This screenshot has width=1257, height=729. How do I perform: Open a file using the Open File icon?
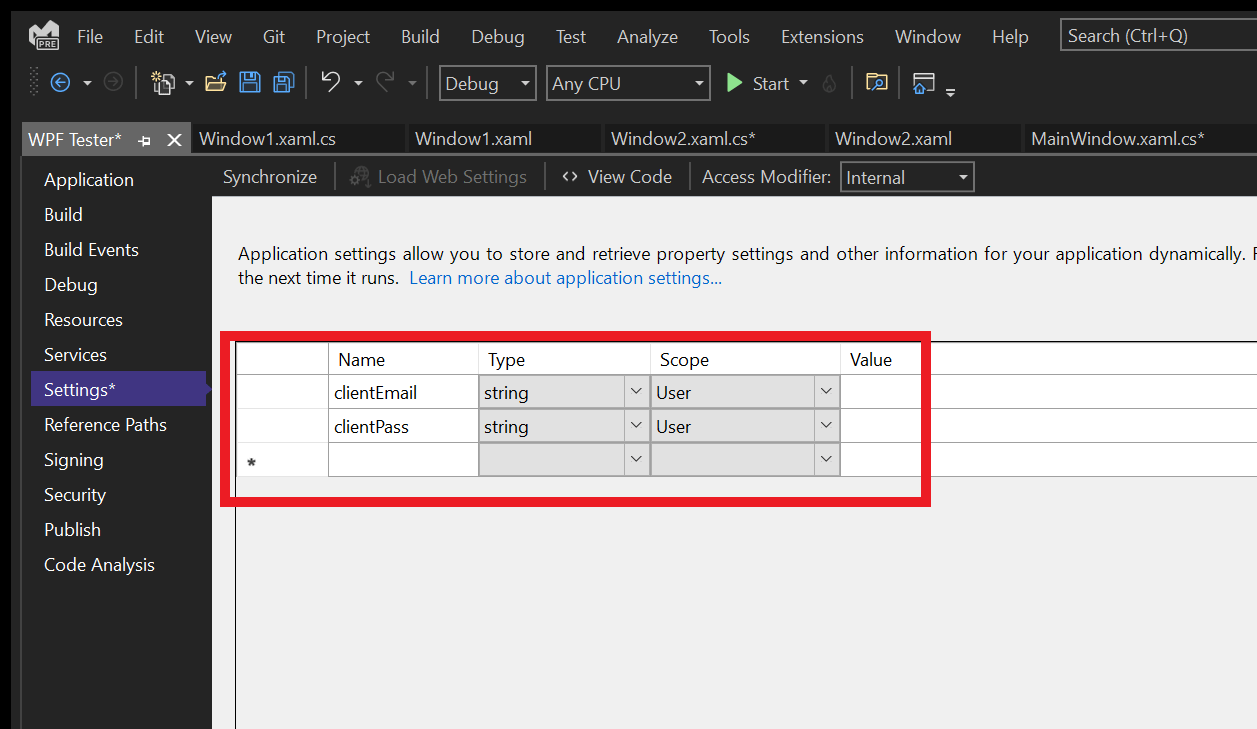coord(216,83)
